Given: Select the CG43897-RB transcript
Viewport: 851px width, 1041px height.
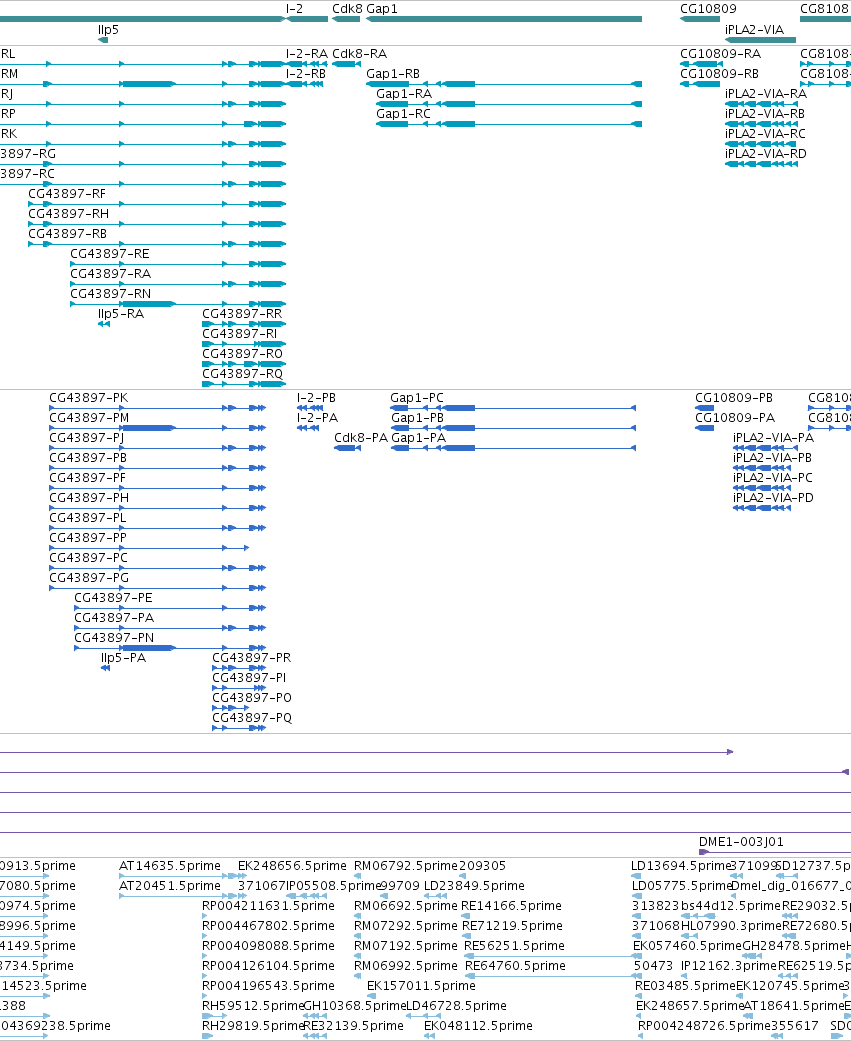Looking at the screenshot, I should pyautogui.click(x=157, y=244).
